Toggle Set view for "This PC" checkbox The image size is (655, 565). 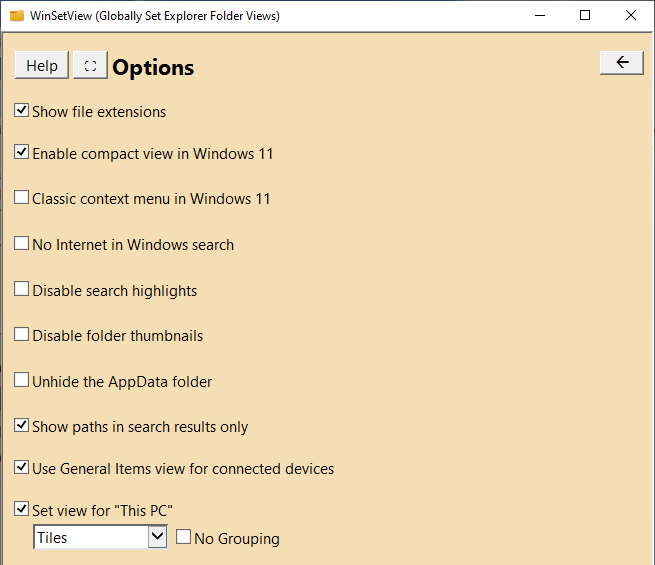(x=21, y=509)
